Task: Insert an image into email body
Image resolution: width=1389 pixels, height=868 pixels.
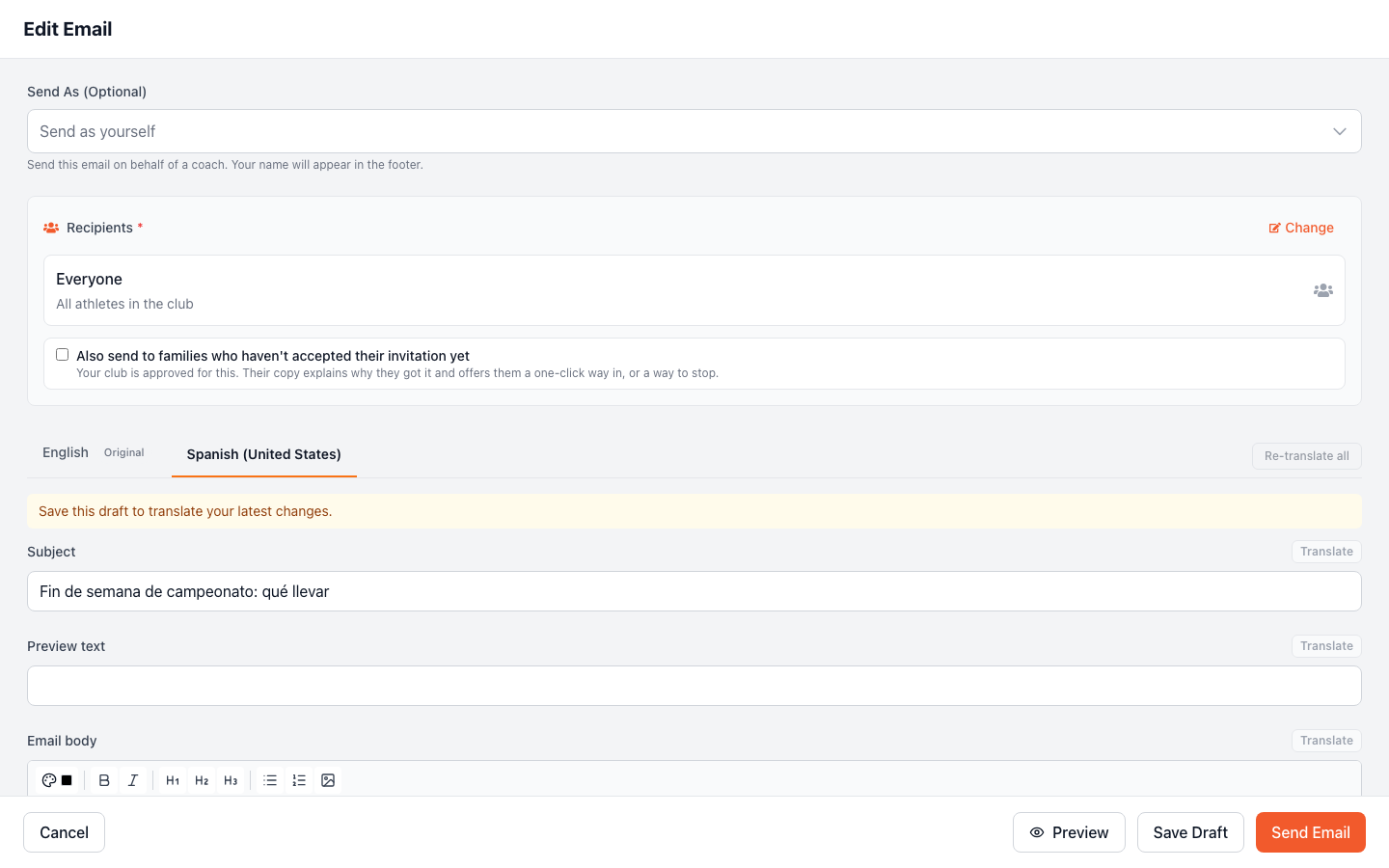Action: pyautogui.click(x=328, y=780)
